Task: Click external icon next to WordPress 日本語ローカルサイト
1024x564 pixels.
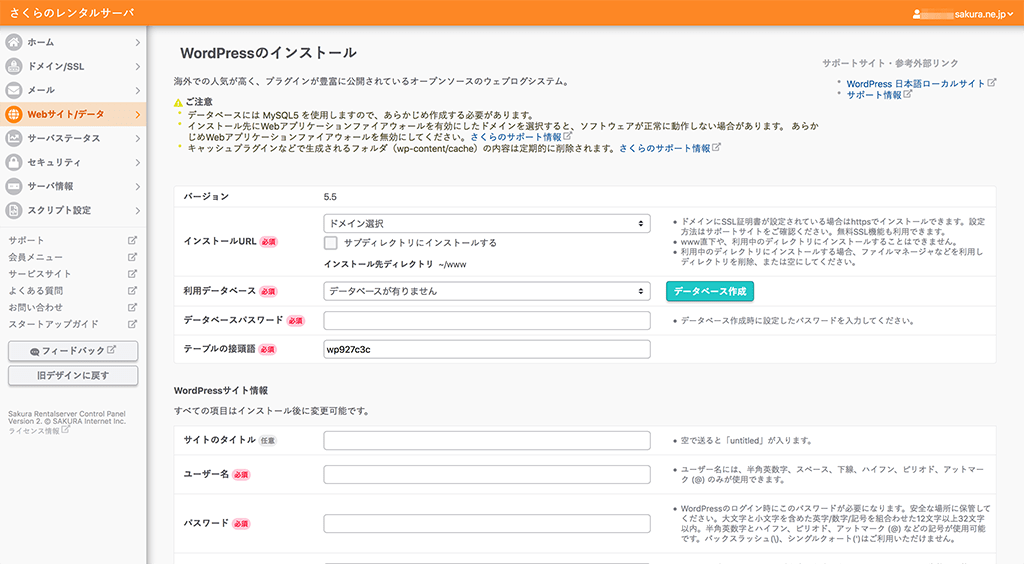Action: [992, 83]
